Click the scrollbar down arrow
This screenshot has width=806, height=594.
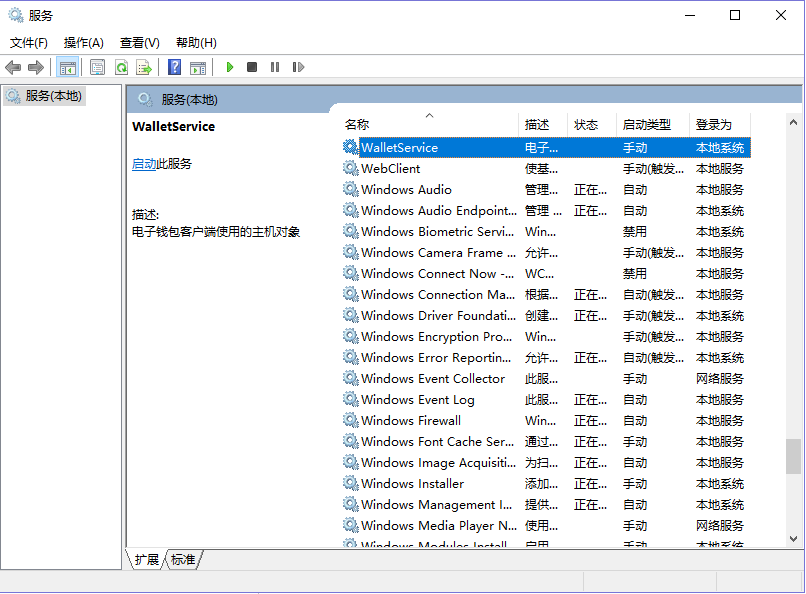[x=793, y=539]
